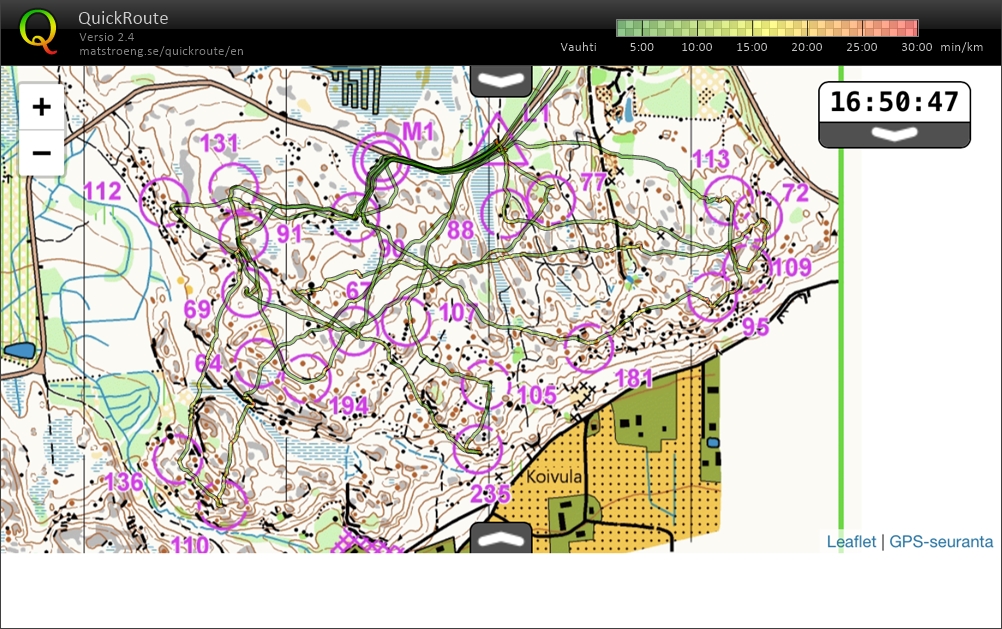The image size is (1002, 629).
Task: Click the green start of pace scale
Action: (627, 28)
